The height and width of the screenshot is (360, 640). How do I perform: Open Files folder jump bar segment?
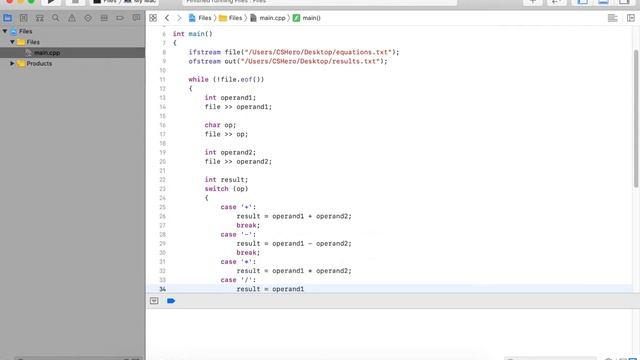click(231, 18)
